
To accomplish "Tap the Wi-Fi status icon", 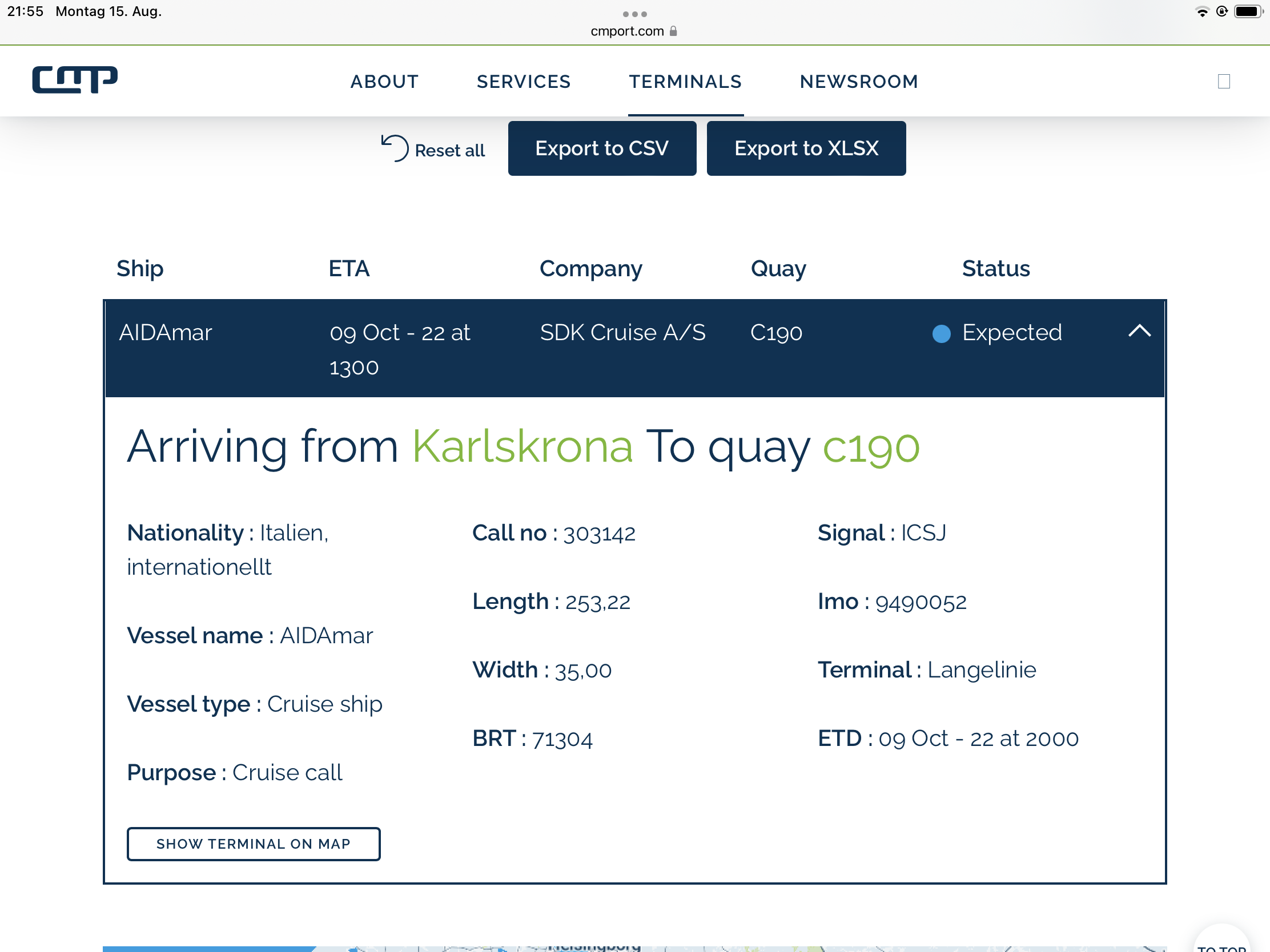I will pyautogui.click(x=1201, y=11).
